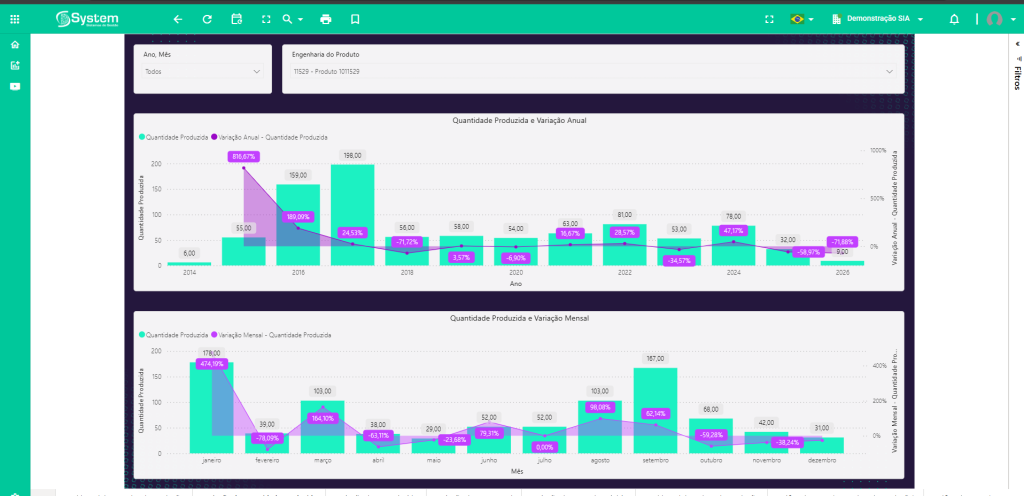
Task: Bookmark this dashboard
Action: click(x=355, y=19)
